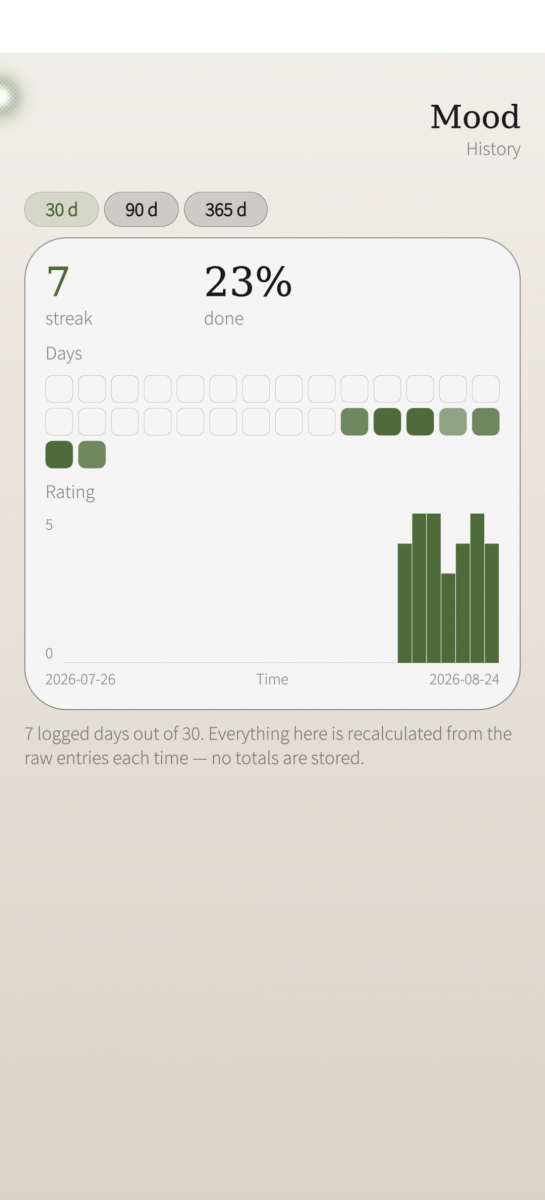Tap the Rating section label
Screen dimensions: 545x1200
point(70,492)
